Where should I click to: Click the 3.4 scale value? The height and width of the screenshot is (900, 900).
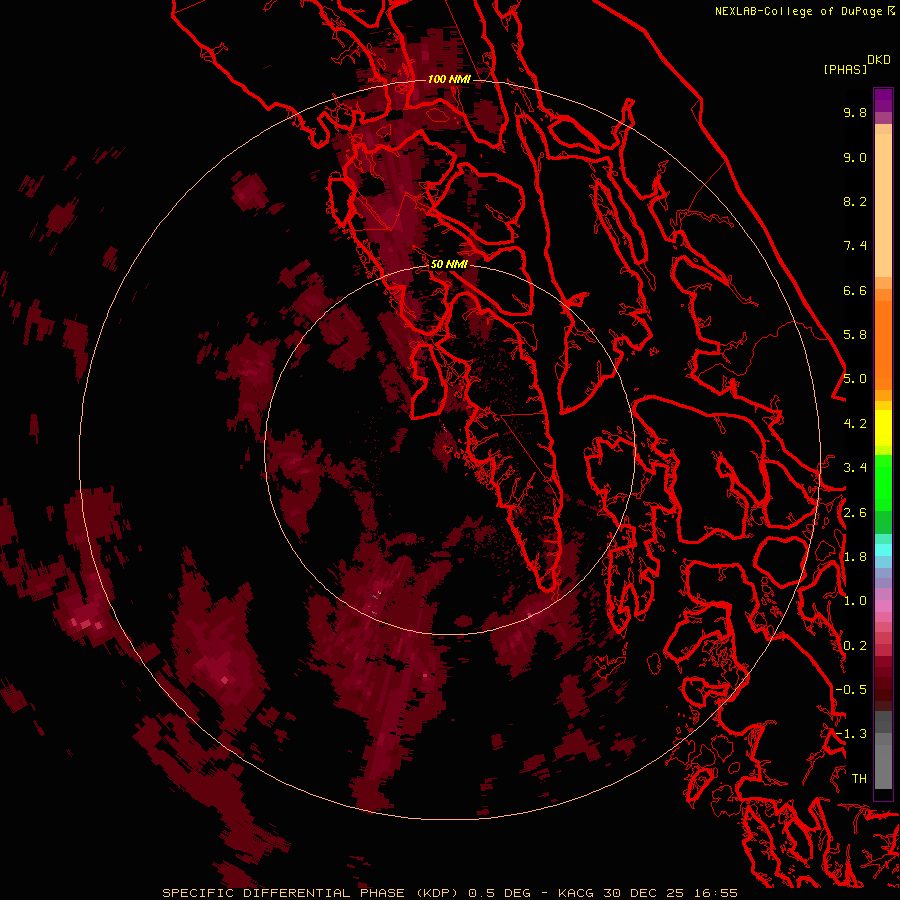click(x=855, y=468)
